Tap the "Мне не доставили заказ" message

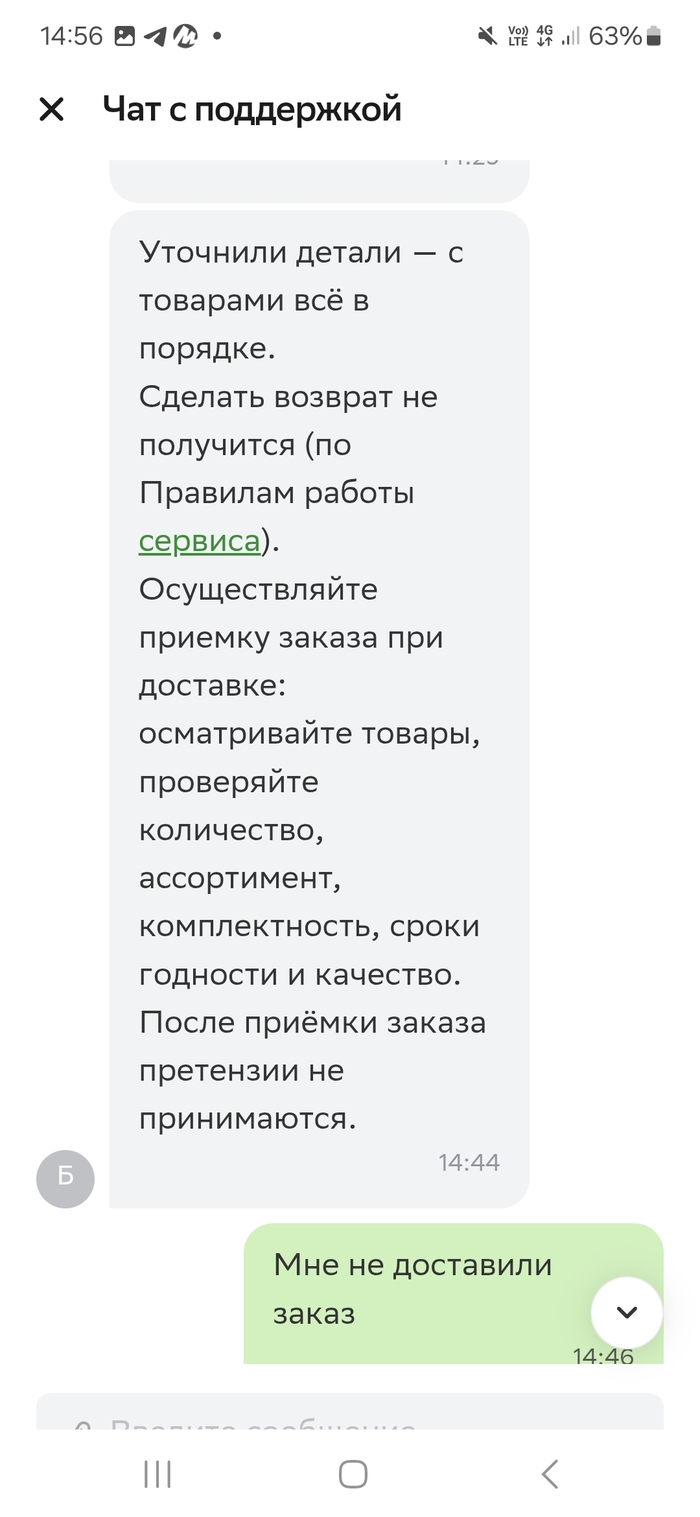pos(412,1288)
